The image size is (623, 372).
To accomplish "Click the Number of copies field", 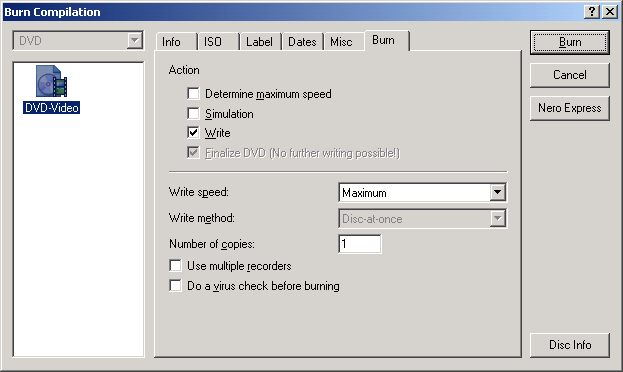I will 360,244.
